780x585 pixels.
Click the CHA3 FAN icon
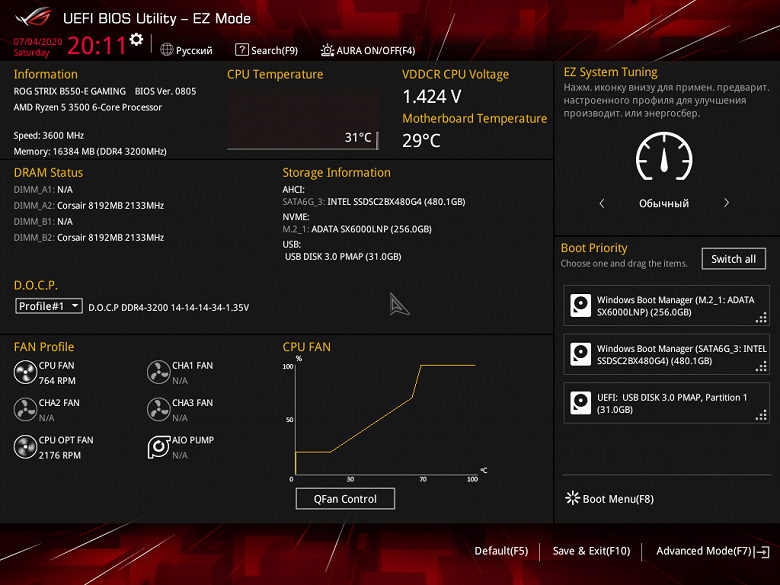[x=159, y=409]
